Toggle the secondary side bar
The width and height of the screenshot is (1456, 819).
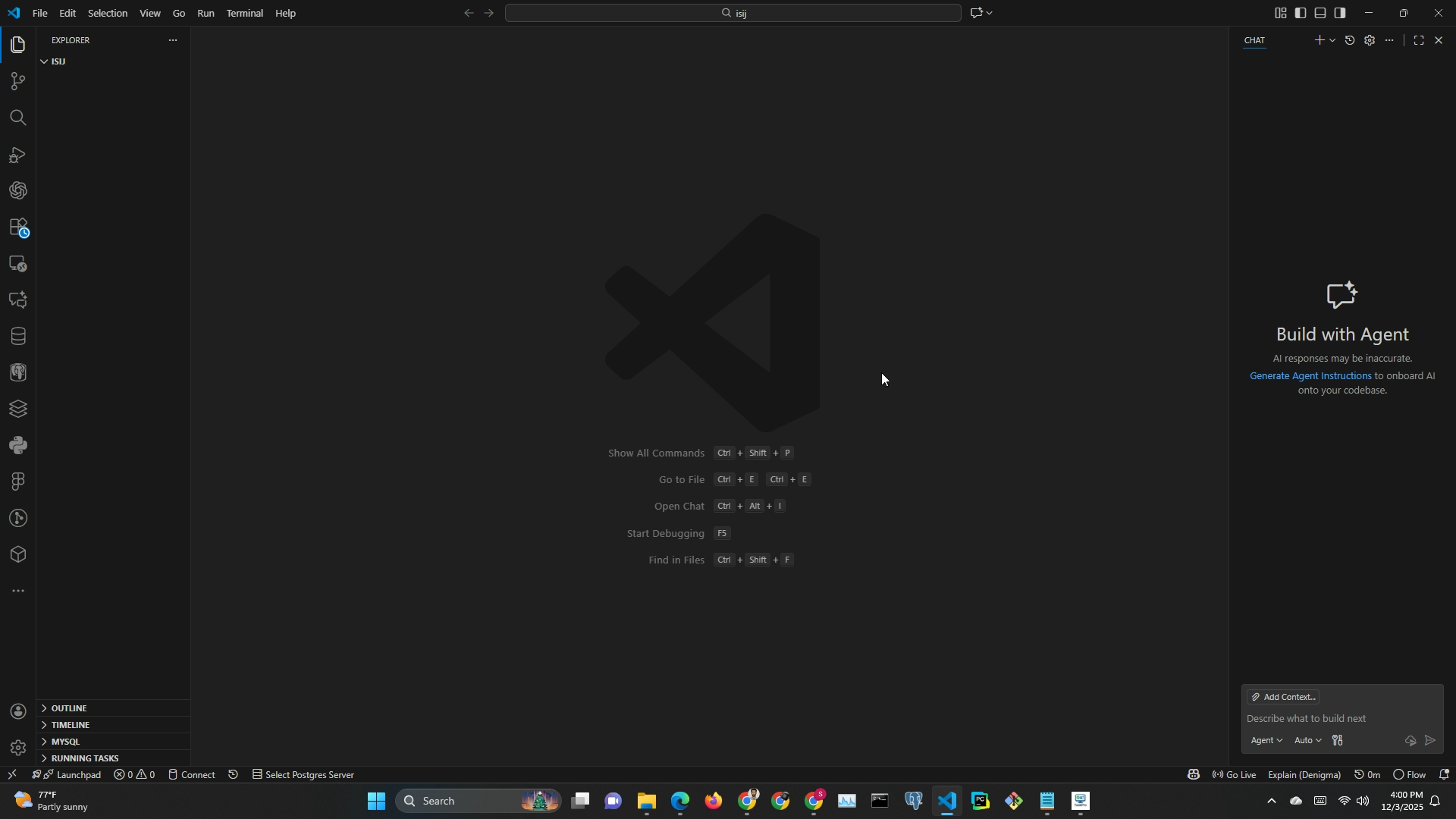(1340, 13)
